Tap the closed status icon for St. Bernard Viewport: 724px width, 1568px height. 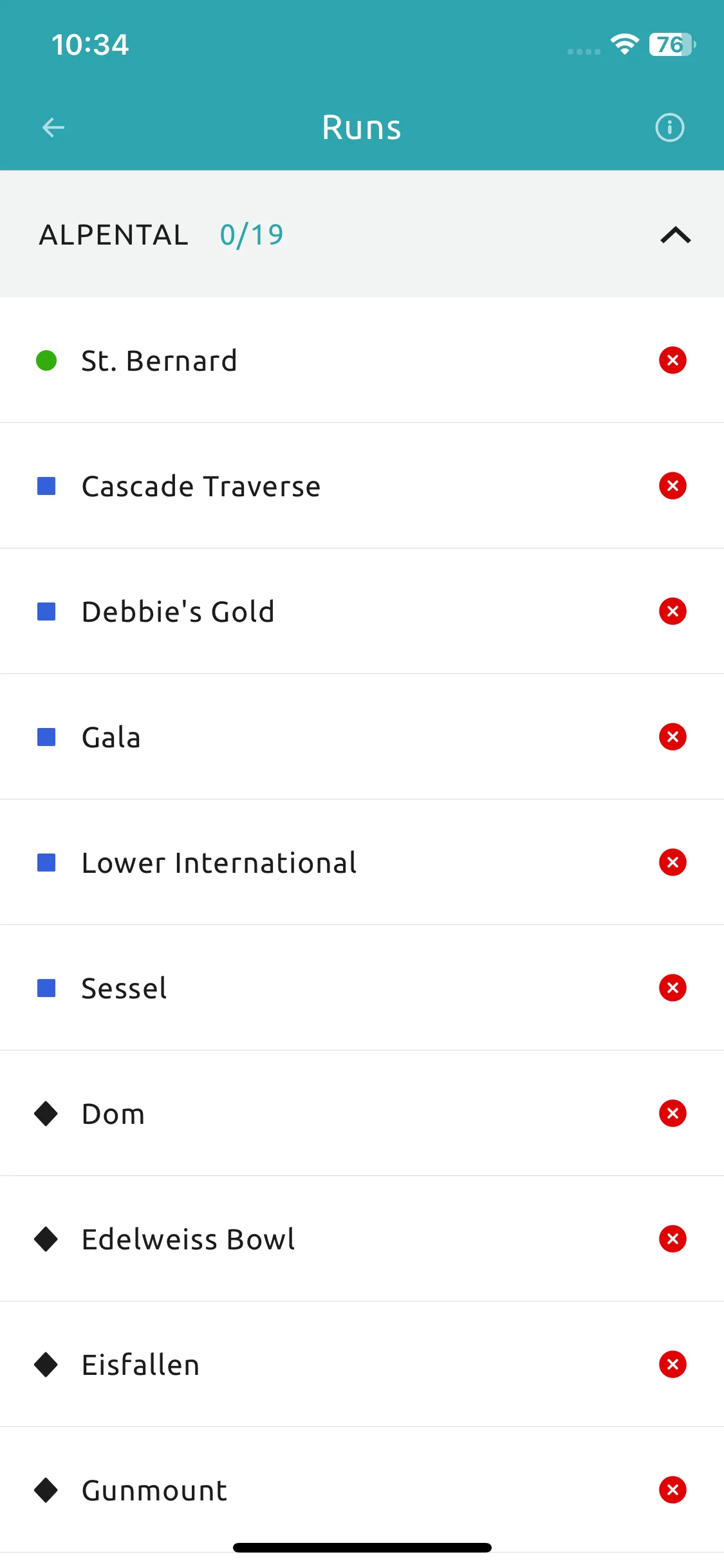(x=673, y=360)
